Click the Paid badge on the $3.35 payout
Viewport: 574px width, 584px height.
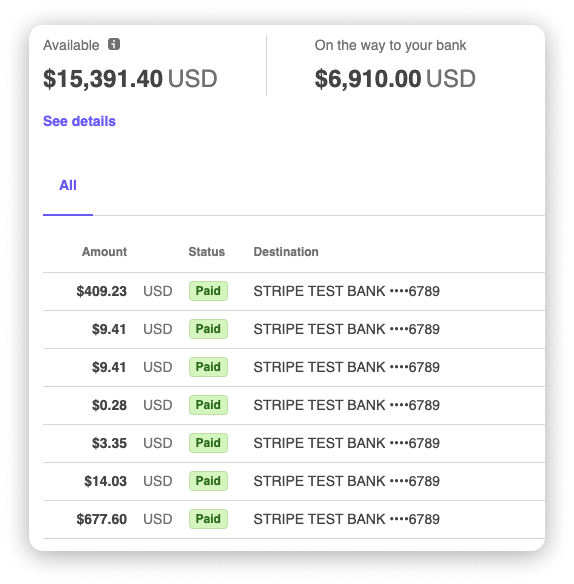point(208,443)
